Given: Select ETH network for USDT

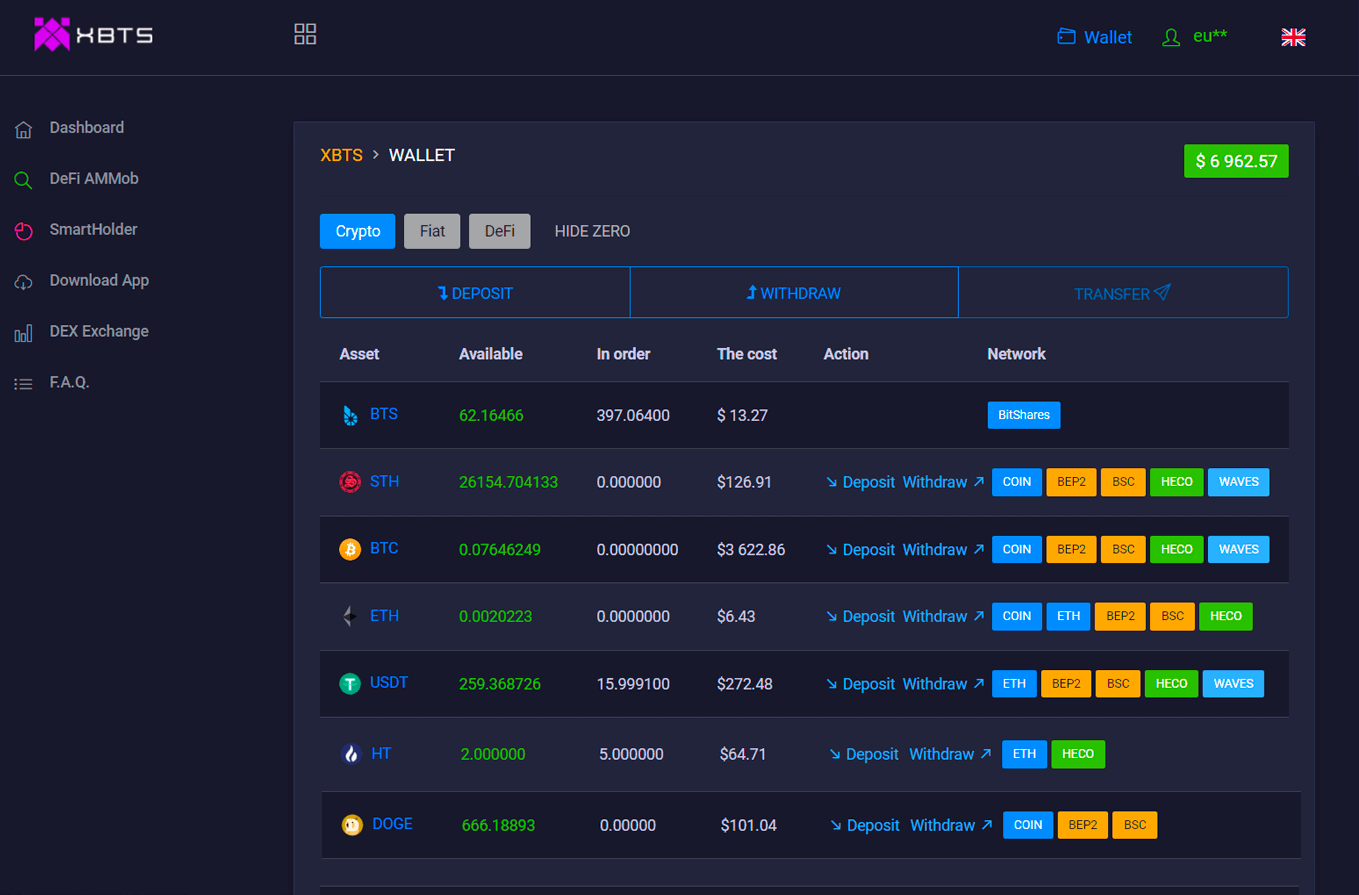Looking at the screenshot, I should pyautogui.click(x=1014, y=684).
